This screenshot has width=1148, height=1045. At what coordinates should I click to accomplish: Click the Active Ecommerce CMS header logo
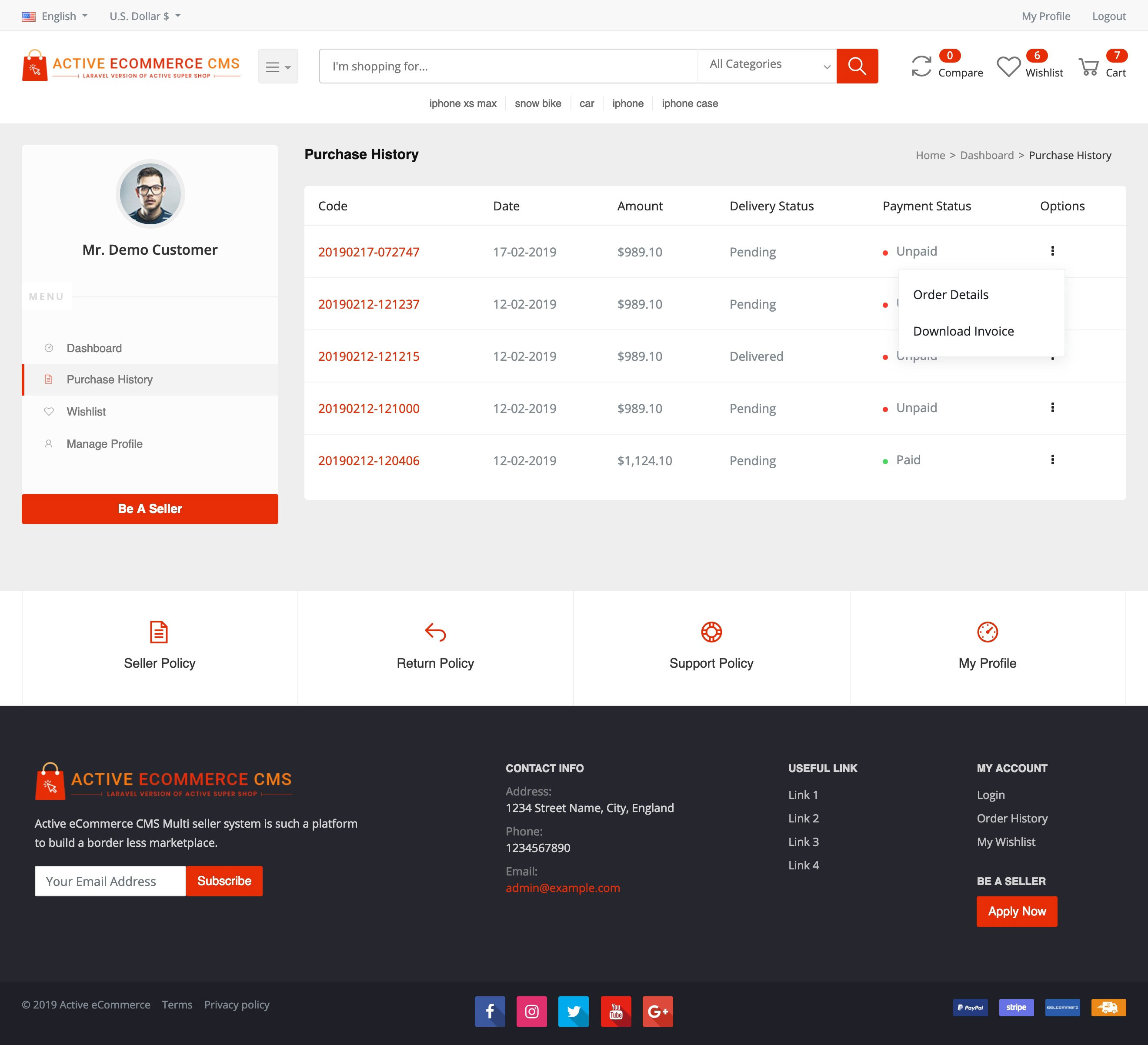pyautogui.click(x=131, y=66)
